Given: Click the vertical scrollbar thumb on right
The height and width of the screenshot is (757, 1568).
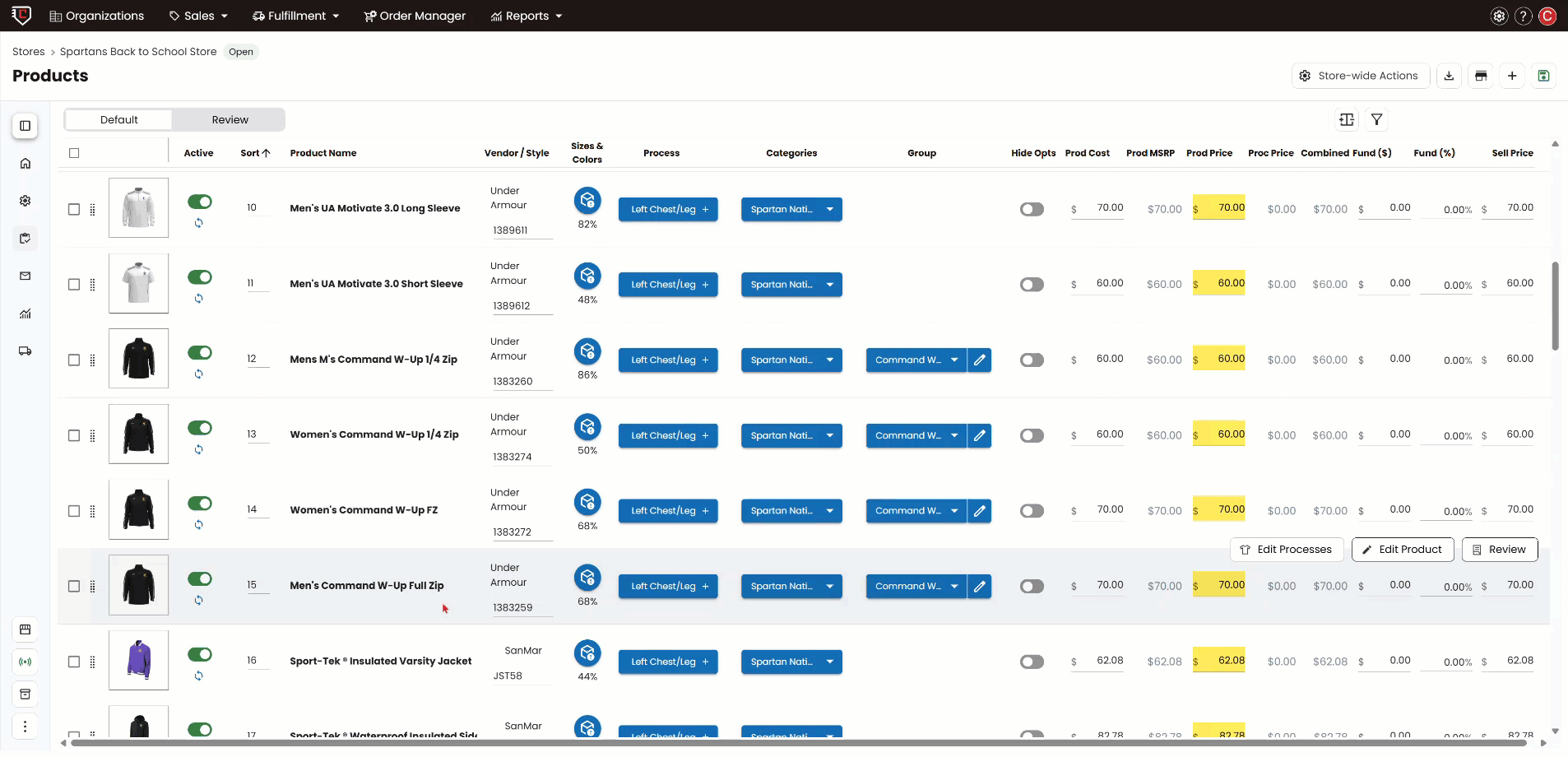Looking at the screenshot, I should (x=1555, y=306).
